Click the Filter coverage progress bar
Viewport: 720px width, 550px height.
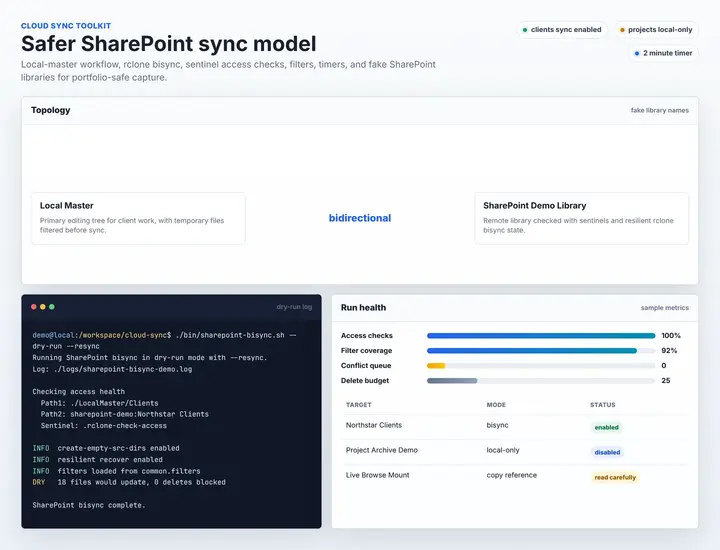(541, 351)
